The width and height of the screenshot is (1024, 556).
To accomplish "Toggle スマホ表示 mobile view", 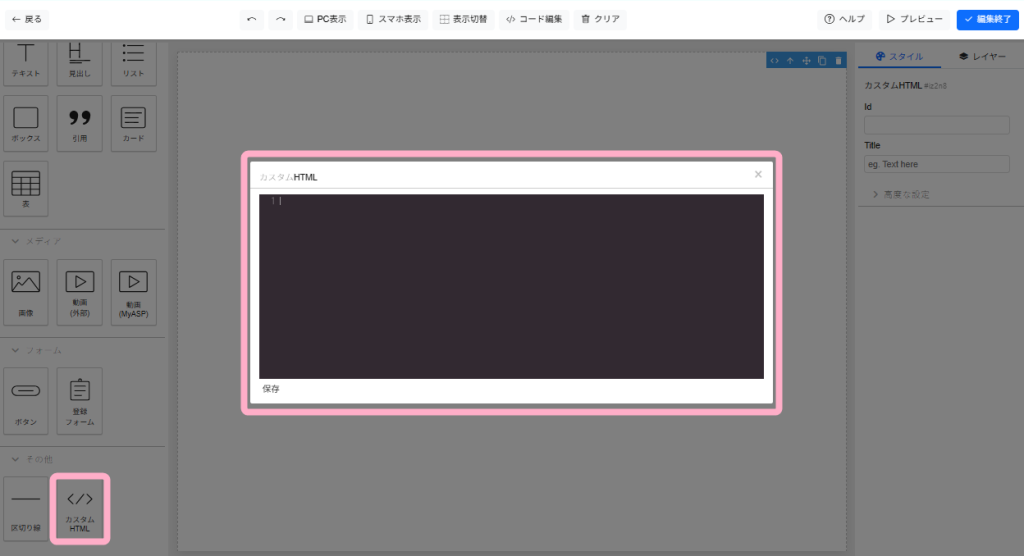I will pyautogui.click(x=392, y=19).
